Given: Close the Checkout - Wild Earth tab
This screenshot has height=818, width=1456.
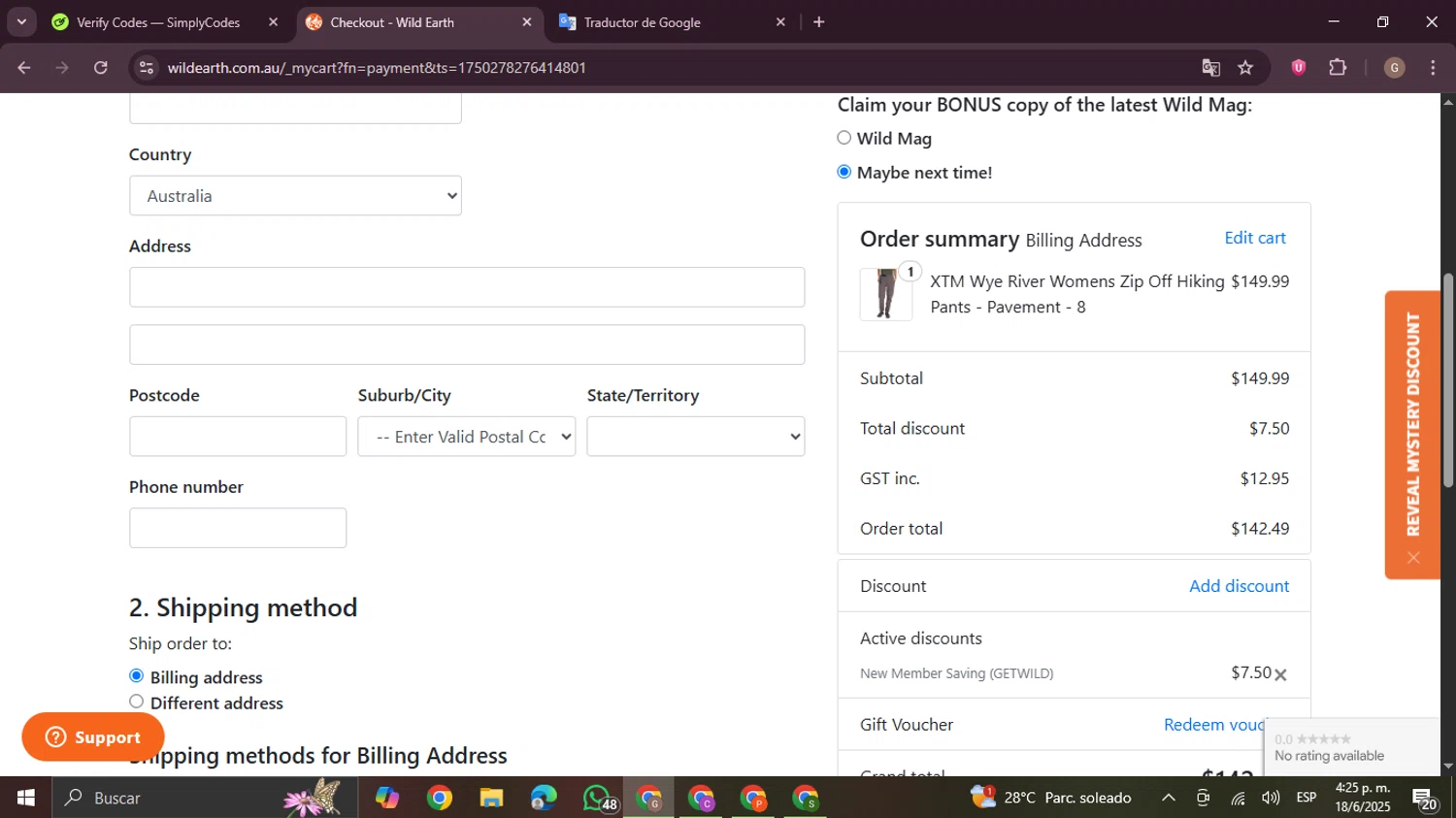Looking at the screenshot, I should pos(527,22).
